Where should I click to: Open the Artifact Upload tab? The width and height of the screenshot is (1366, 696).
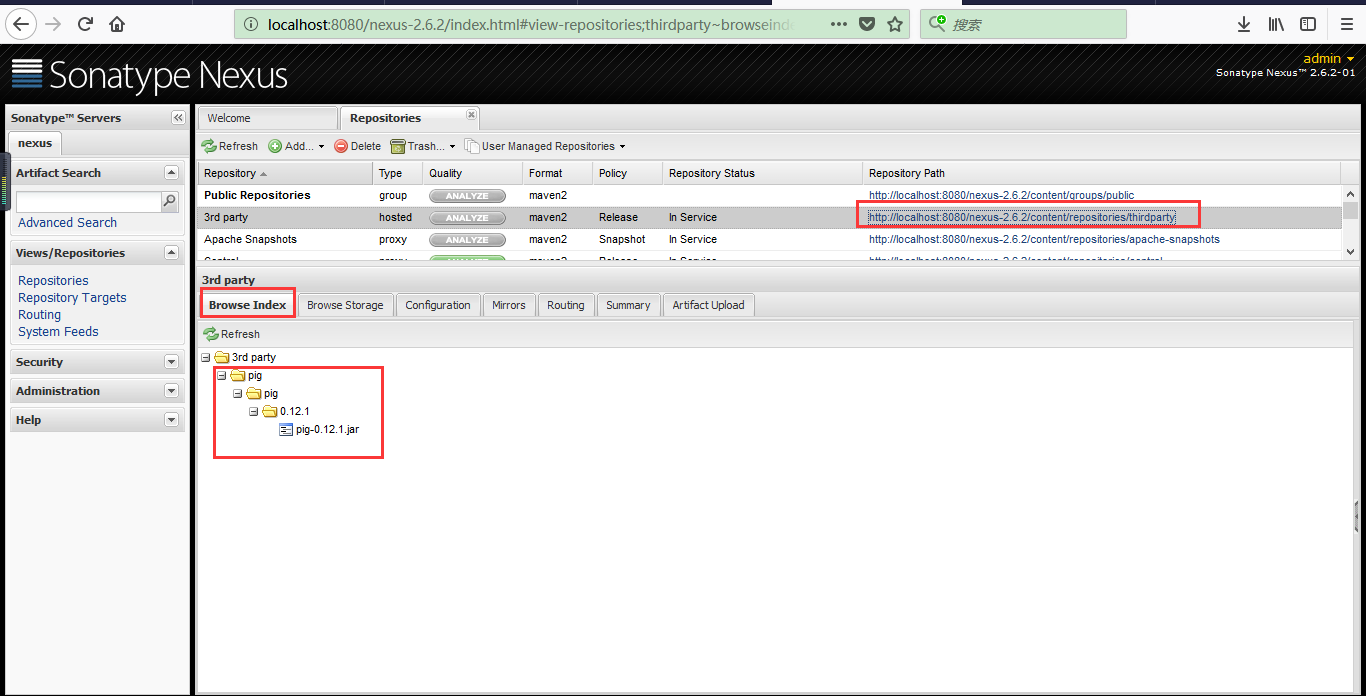pyautogui.click(x=708, y=305)
